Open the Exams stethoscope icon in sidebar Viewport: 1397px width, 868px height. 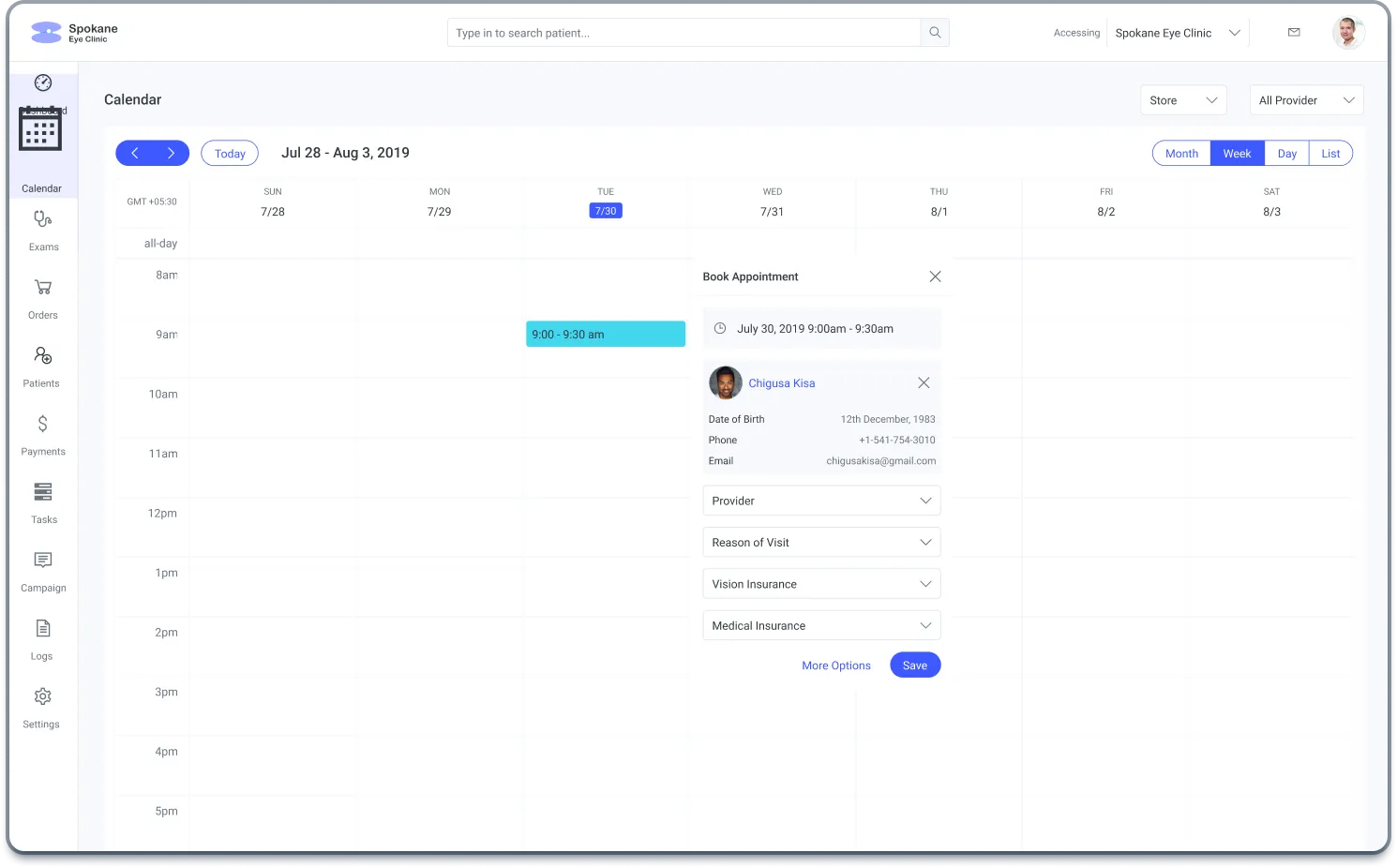coord(43,219)
